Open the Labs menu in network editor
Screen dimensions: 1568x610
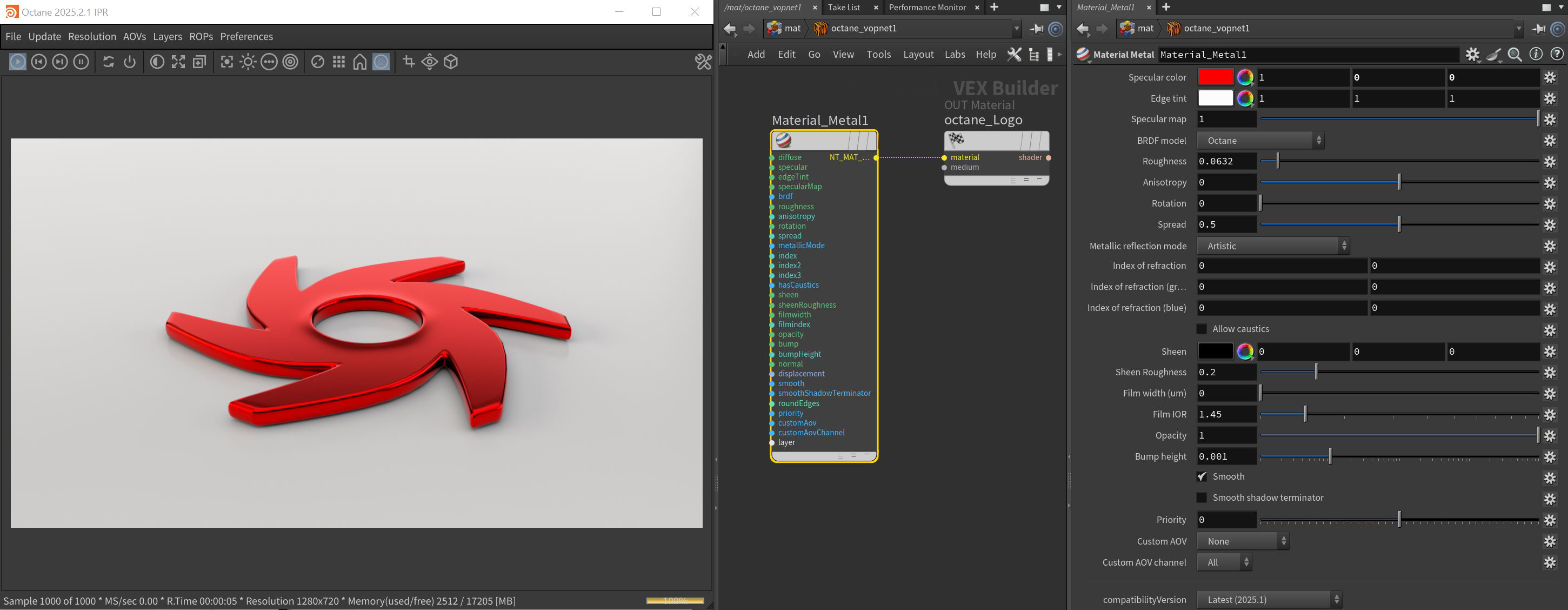(955, 54)
